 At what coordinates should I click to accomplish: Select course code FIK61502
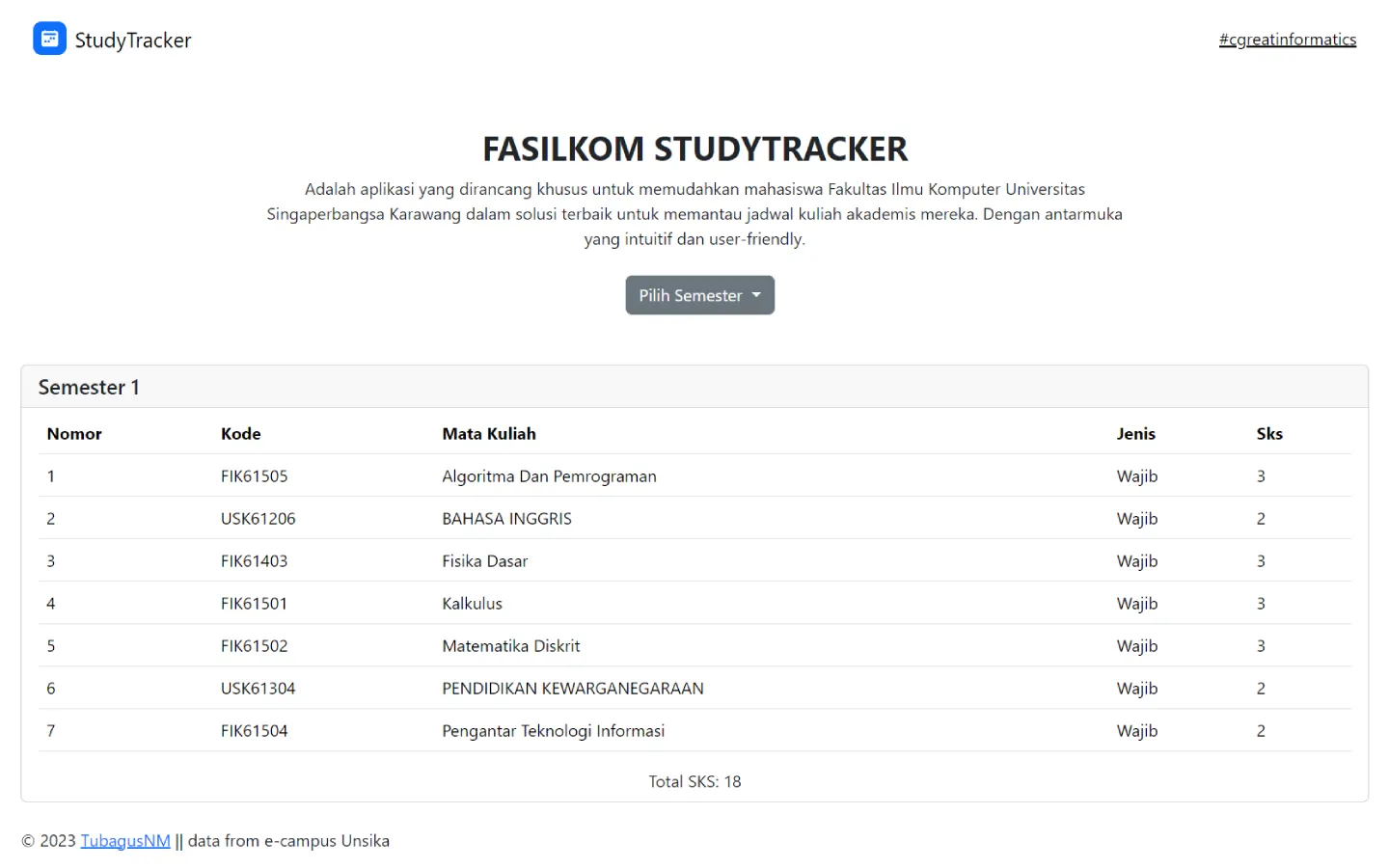click(255, 646)
